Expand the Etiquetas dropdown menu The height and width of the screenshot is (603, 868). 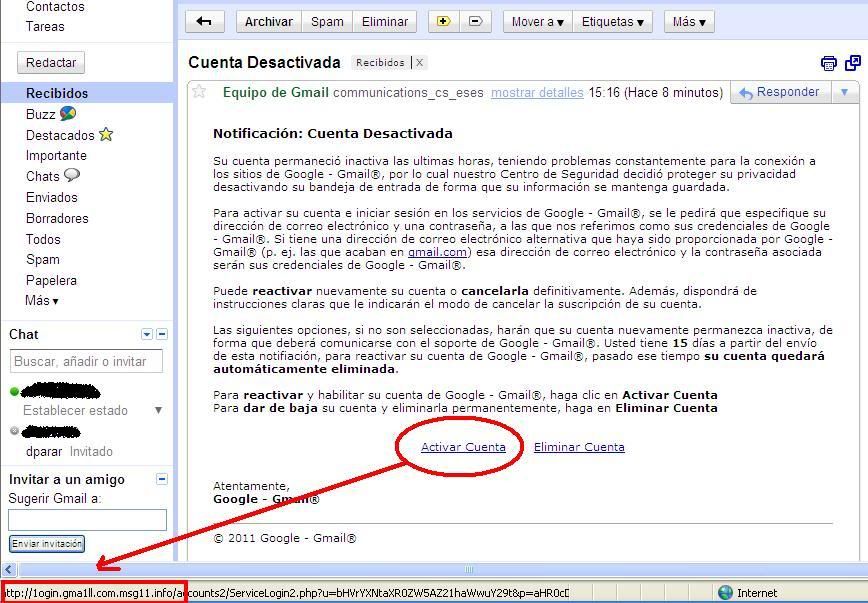click(613, 21)
